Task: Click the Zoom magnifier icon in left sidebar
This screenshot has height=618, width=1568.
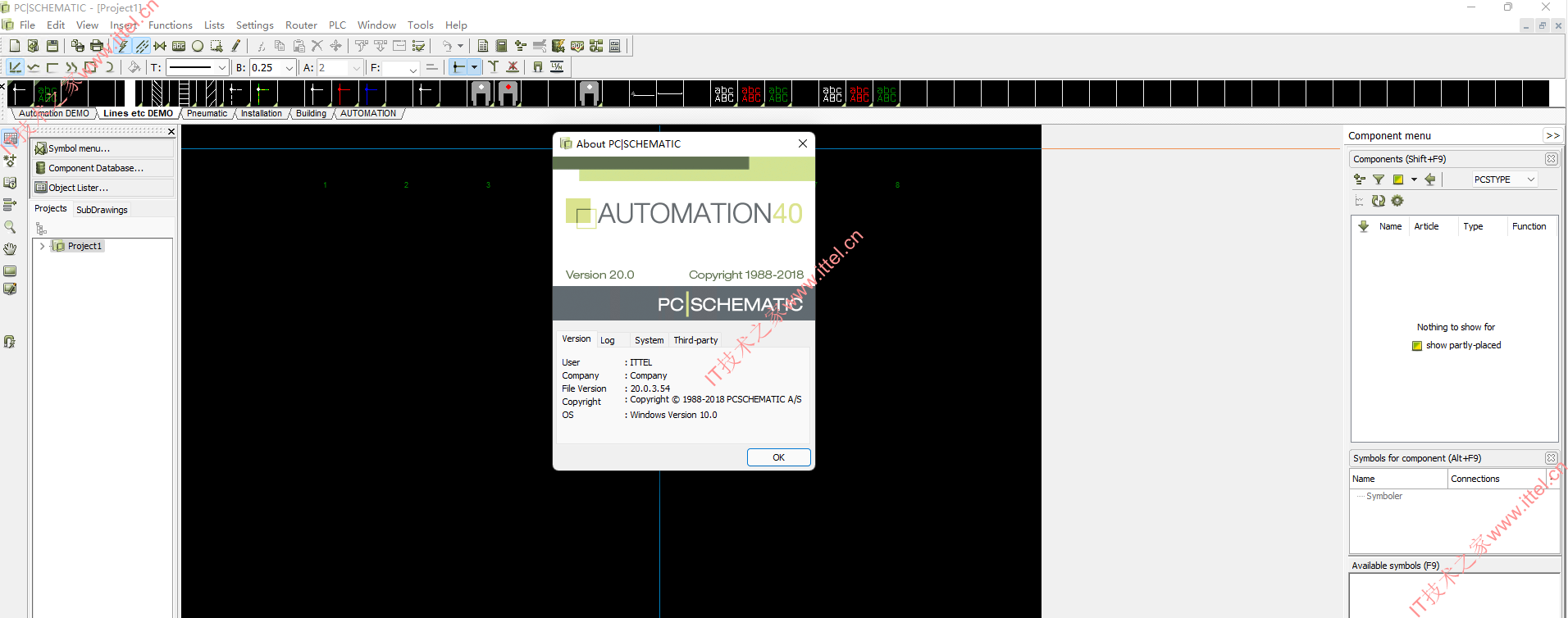Action: (10, 226)
